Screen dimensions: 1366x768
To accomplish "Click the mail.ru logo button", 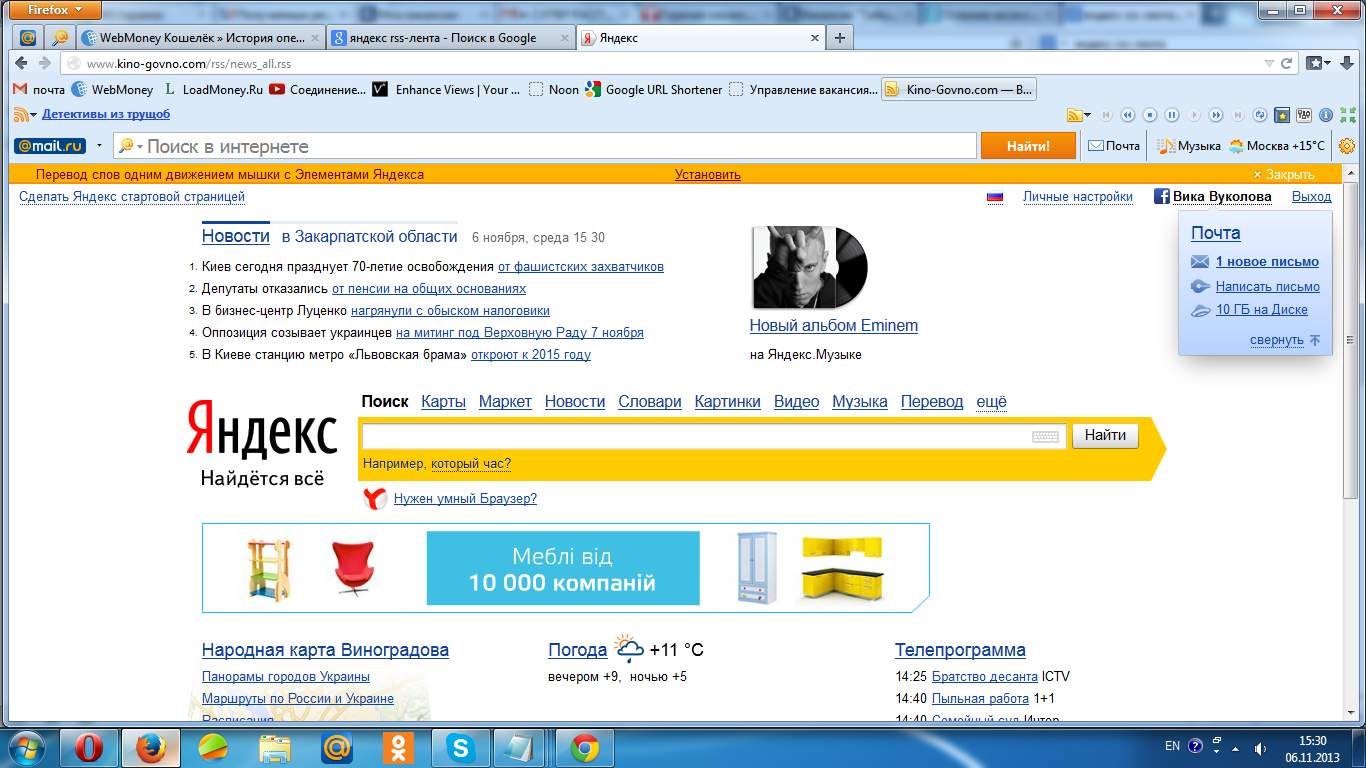I will coord(50,146).
